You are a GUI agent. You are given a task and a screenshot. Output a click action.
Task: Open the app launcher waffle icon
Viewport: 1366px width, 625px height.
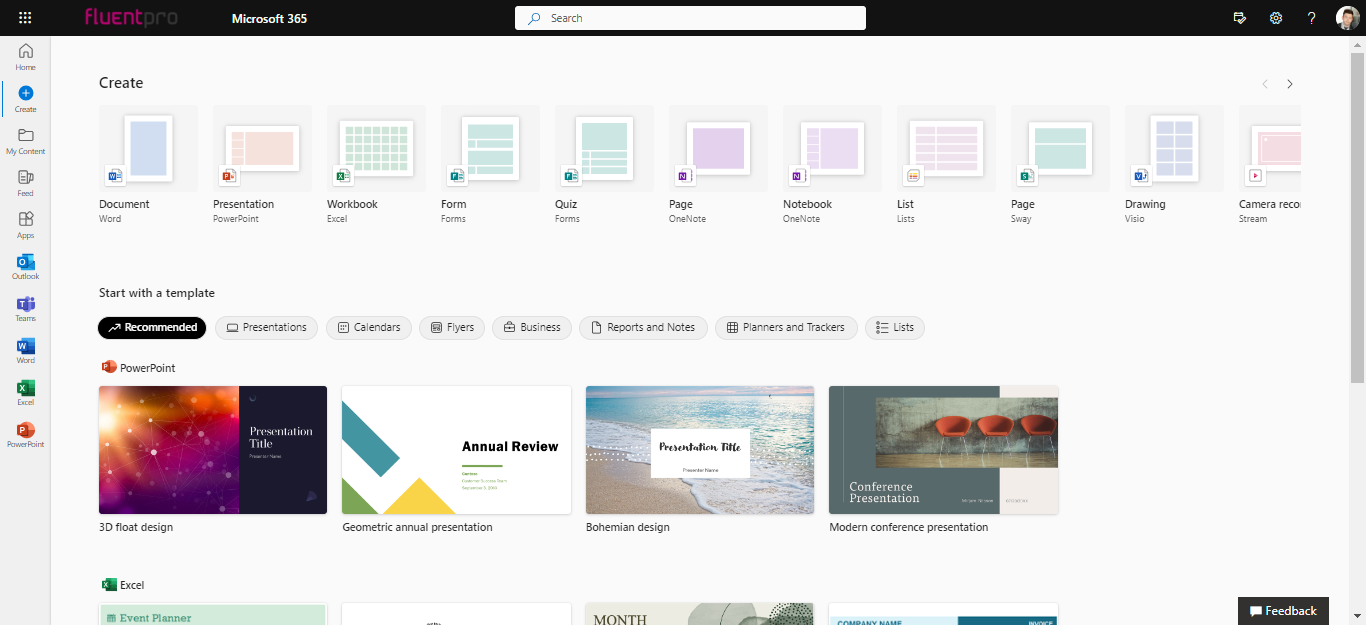(x=25, y=18)
